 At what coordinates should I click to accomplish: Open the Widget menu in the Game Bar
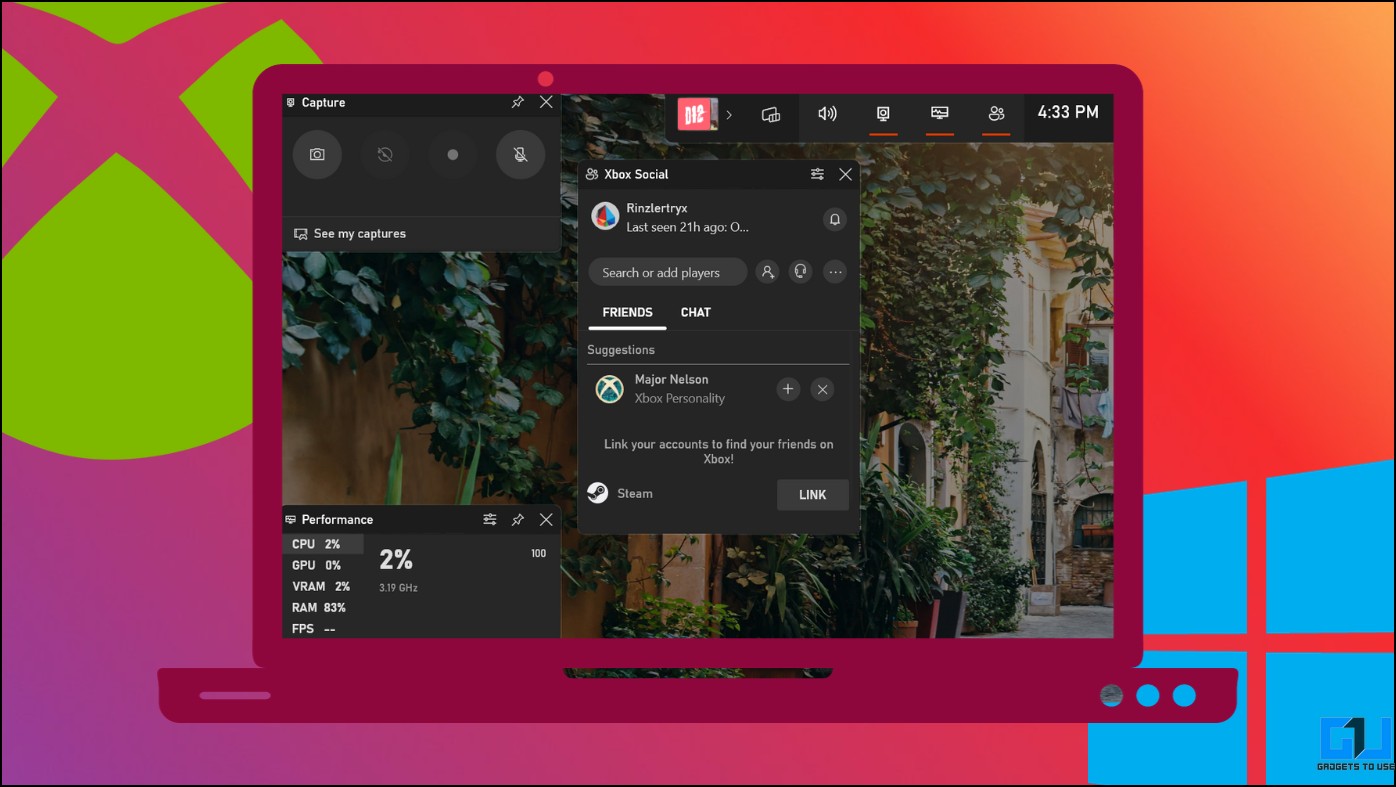pyautogui.click(x=770, y=114)
